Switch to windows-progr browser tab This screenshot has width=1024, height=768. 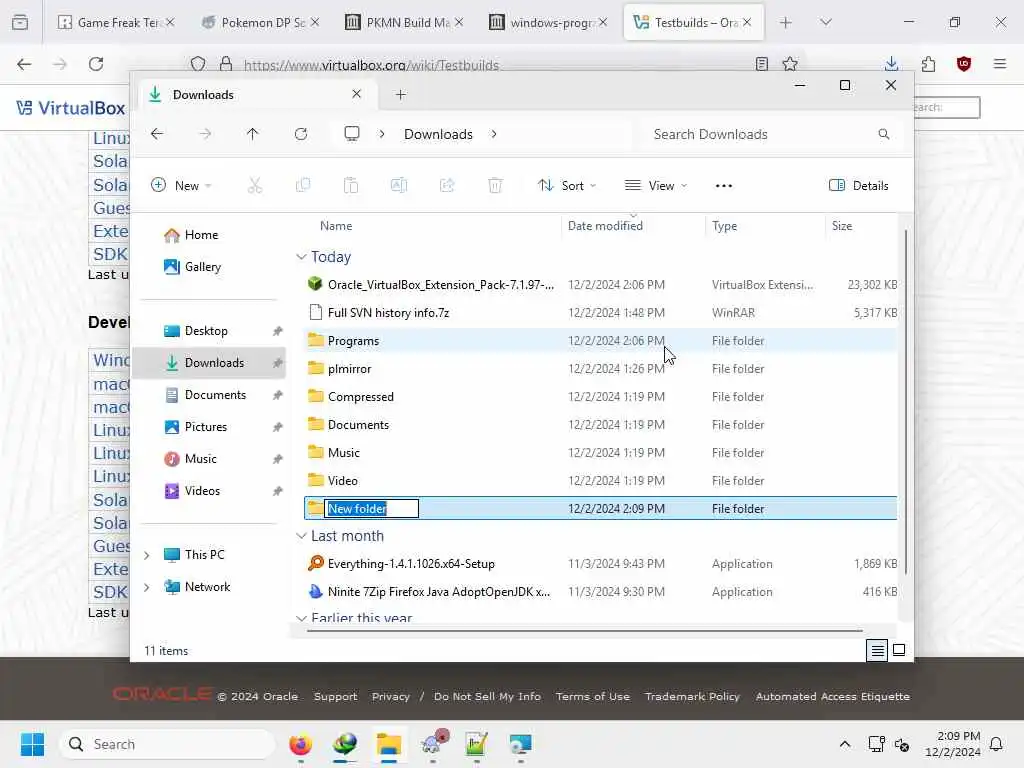[x=549, y=22]
